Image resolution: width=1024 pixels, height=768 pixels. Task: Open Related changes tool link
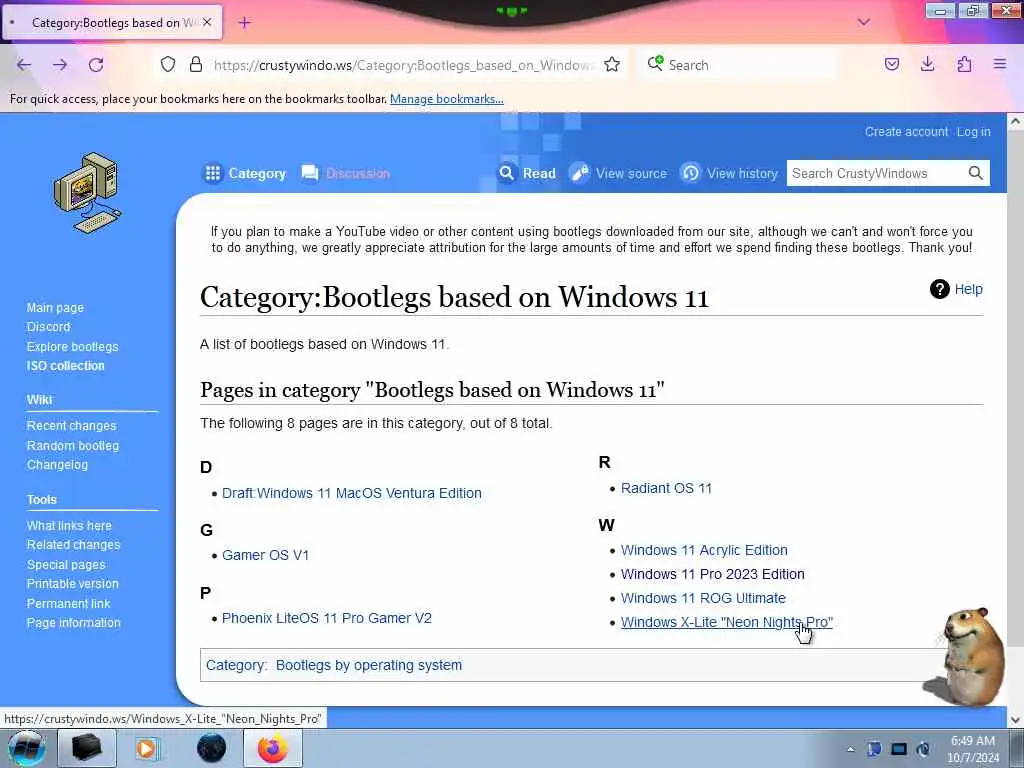pos(73,545)
